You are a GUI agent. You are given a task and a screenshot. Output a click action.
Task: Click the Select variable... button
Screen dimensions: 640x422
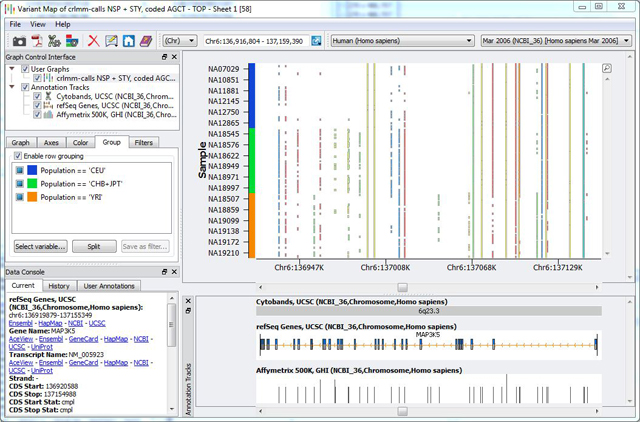(x=40, y=247)
